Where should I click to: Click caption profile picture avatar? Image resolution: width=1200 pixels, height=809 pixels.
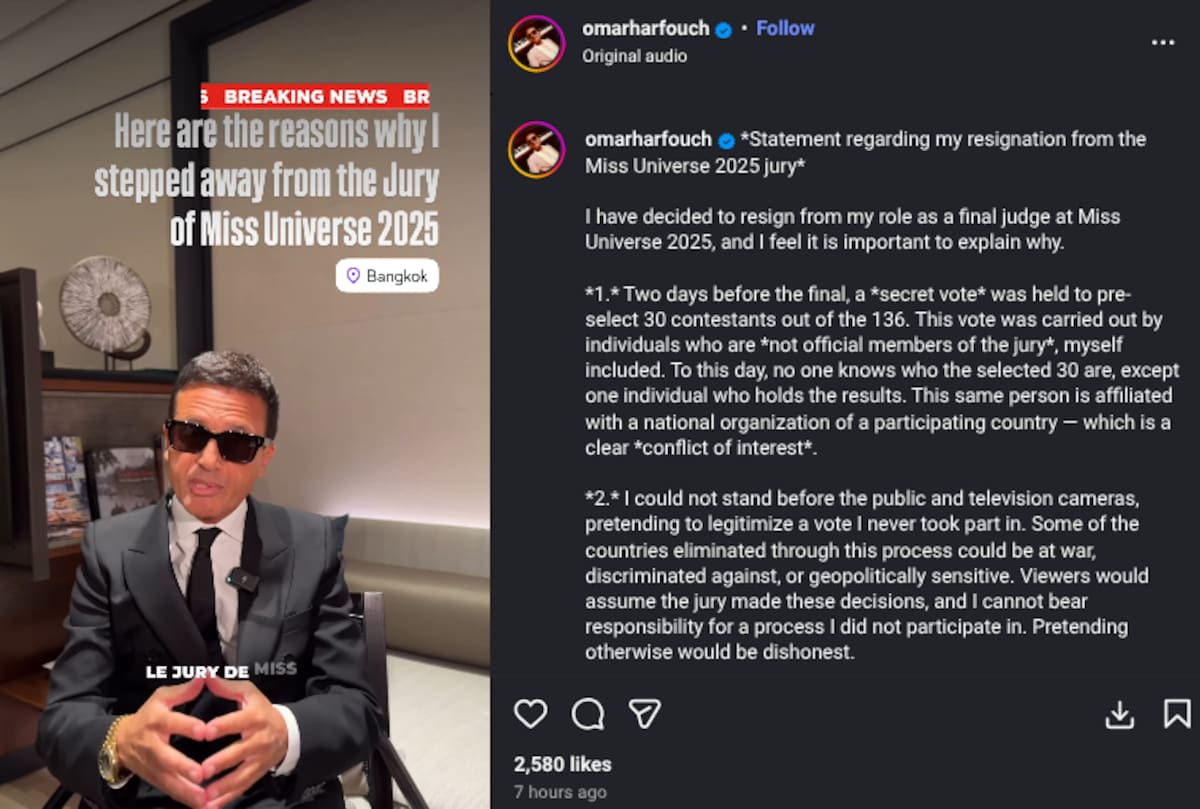537,150
